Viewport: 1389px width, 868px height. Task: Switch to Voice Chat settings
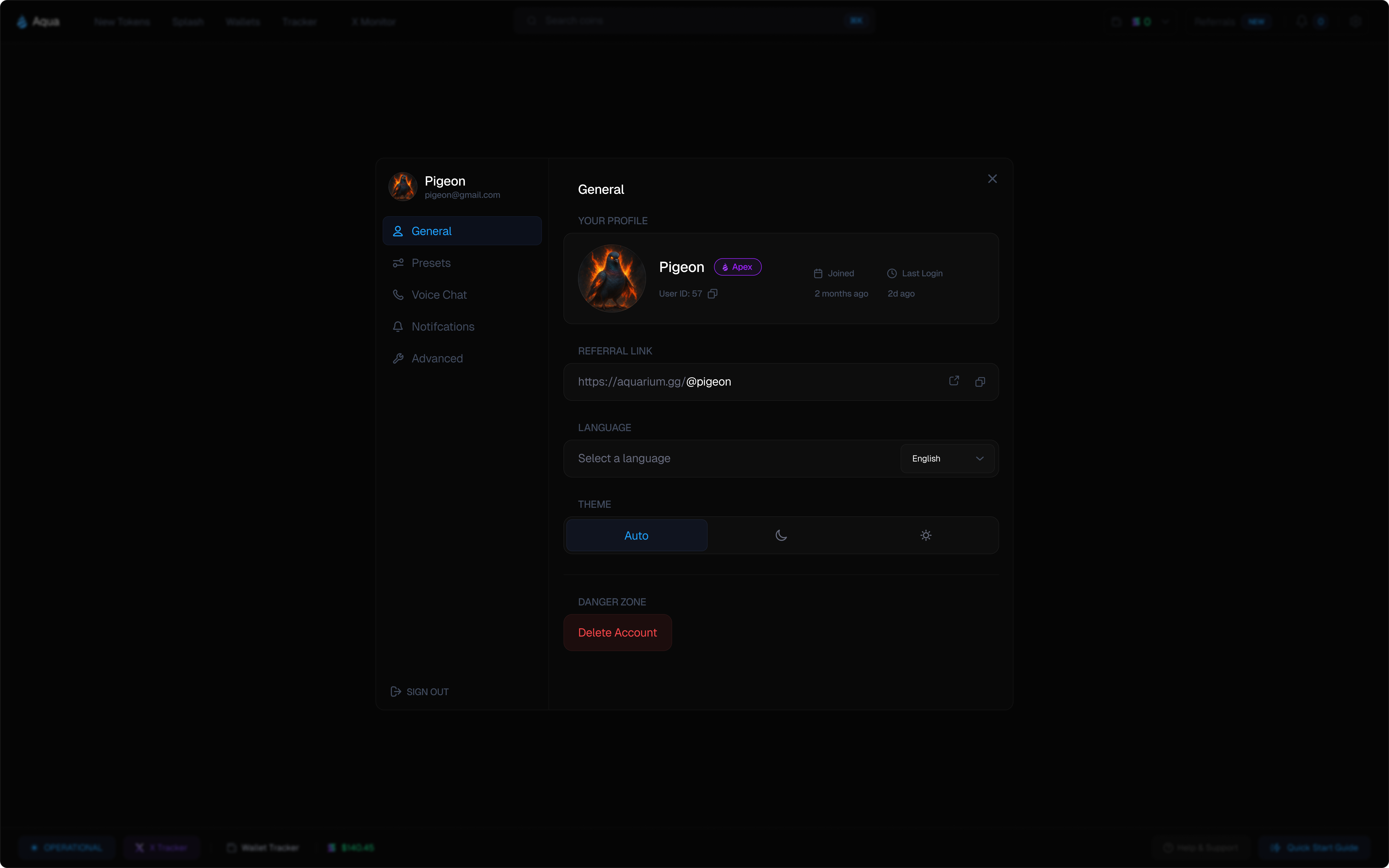[x=462, y=294]
